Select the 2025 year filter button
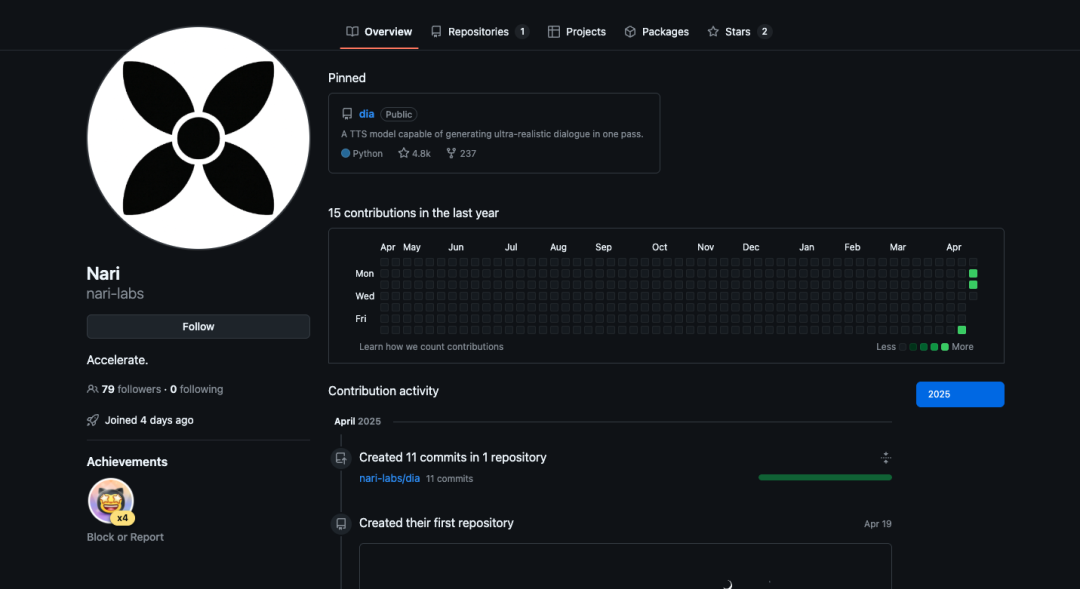1080x589 pixels. tap(959, 394)
